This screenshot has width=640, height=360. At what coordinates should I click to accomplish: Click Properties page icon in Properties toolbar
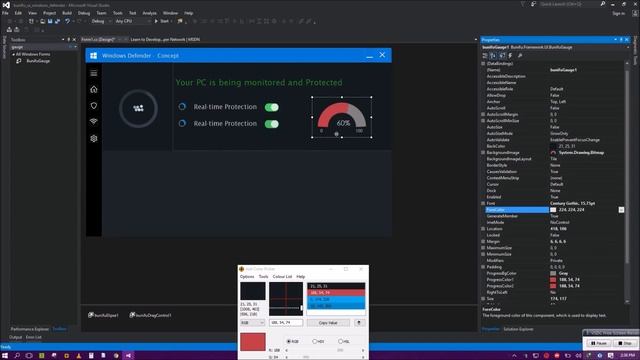502,56
